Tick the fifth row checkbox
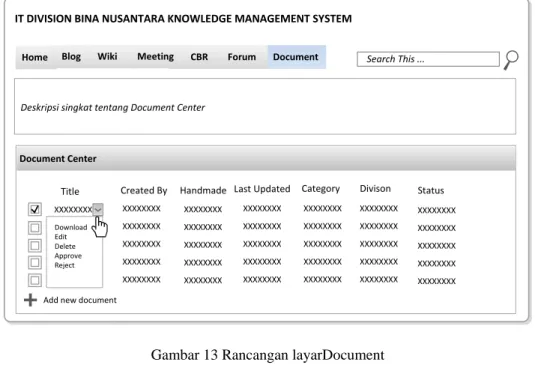This screenshot has height=368, width=535. click(x=35, y=280)
